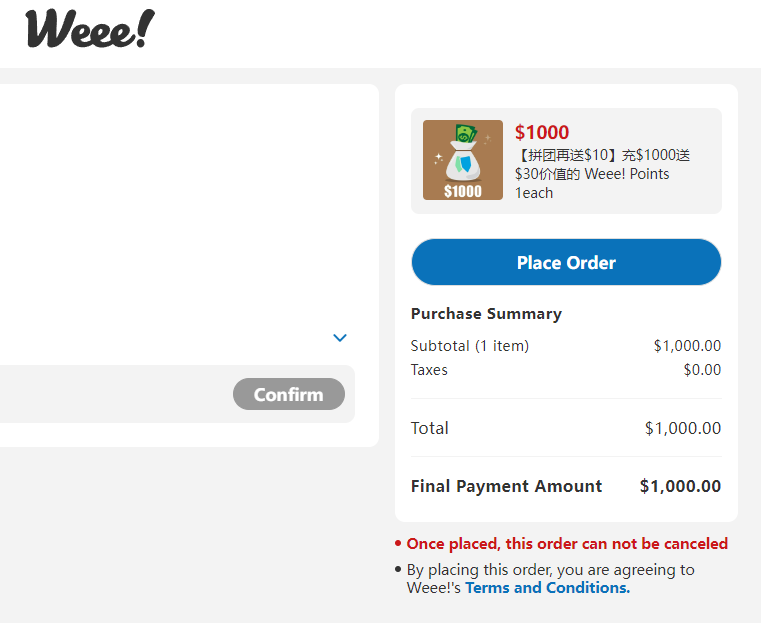
Task: Click the red $1000 price label
Action: pos(542,132)
